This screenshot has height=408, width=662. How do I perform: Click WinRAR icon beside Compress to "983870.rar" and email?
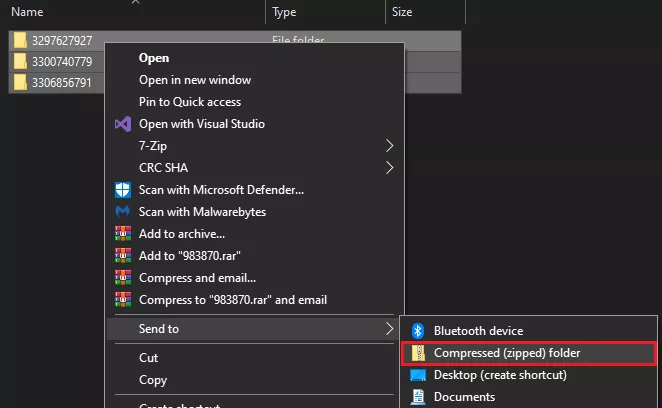coord(123,299)
